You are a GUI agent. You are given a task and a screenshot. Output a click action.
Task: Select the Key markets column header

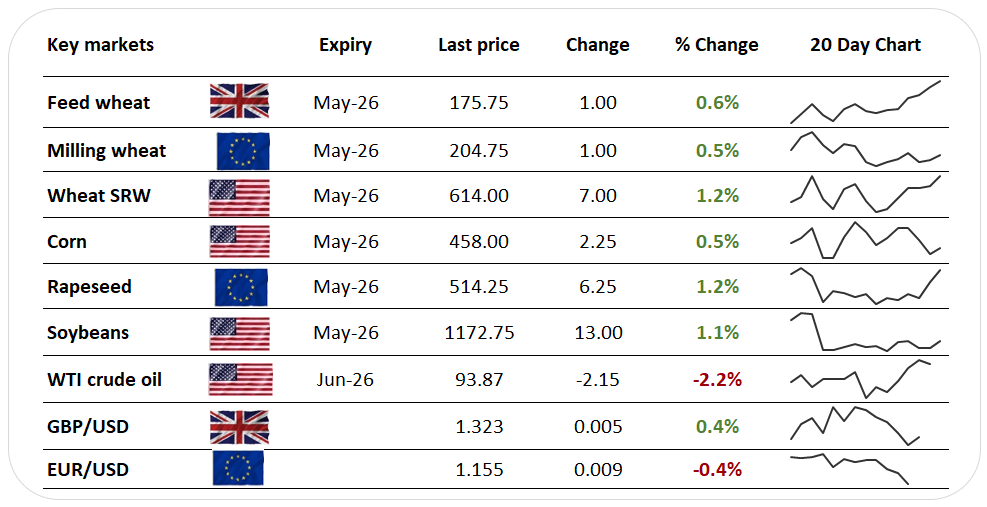click(100, 45)
